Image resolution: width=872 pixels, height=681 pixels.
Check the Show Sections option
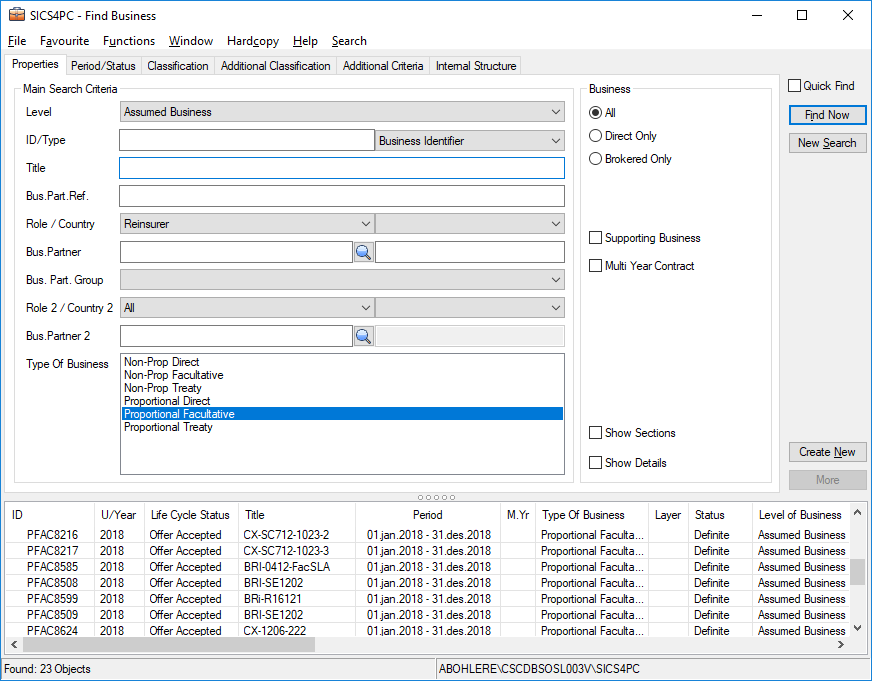[596, 433]
